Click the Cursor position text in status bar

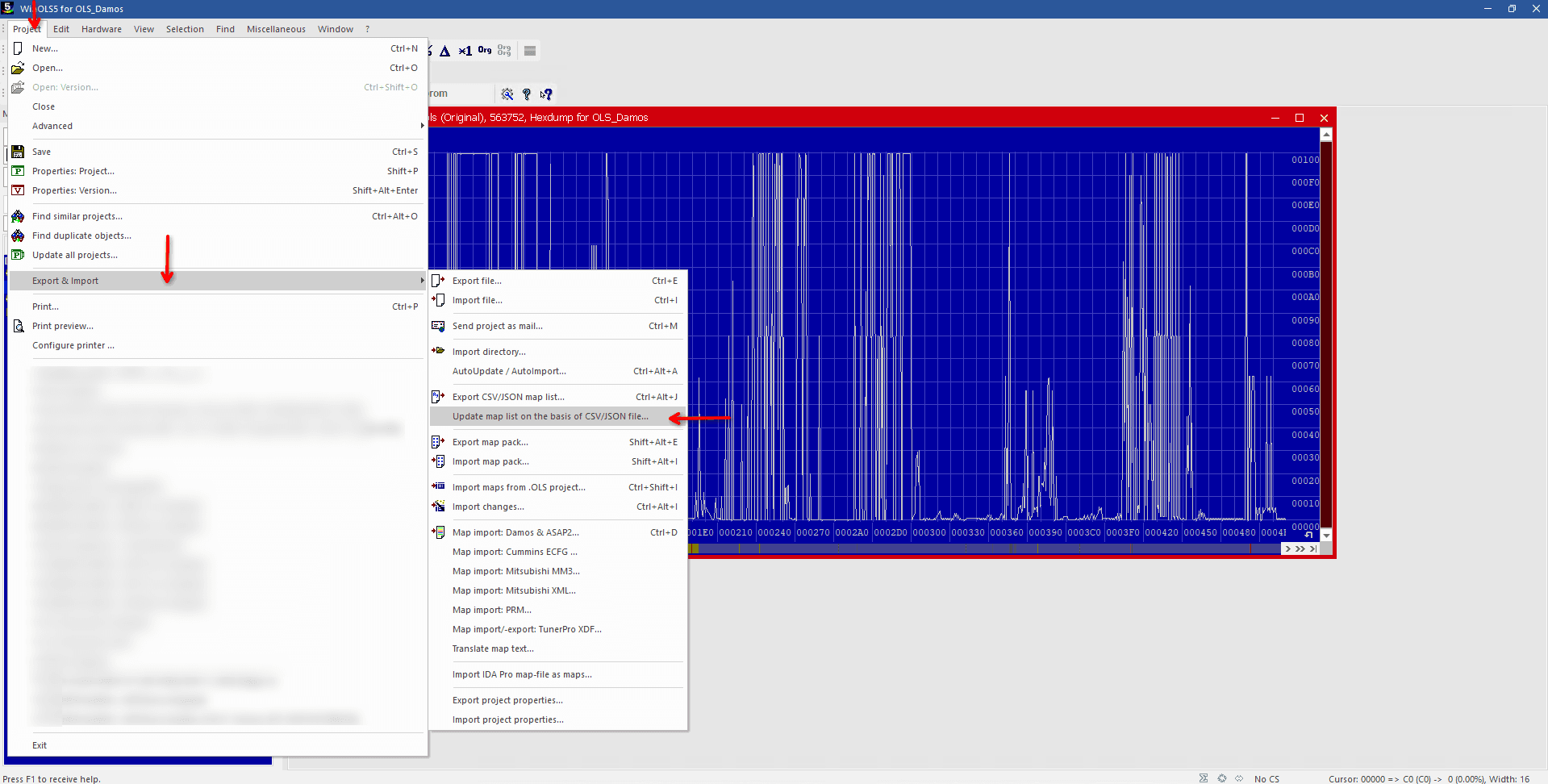pyautogui.click(x=1429, y=778)
